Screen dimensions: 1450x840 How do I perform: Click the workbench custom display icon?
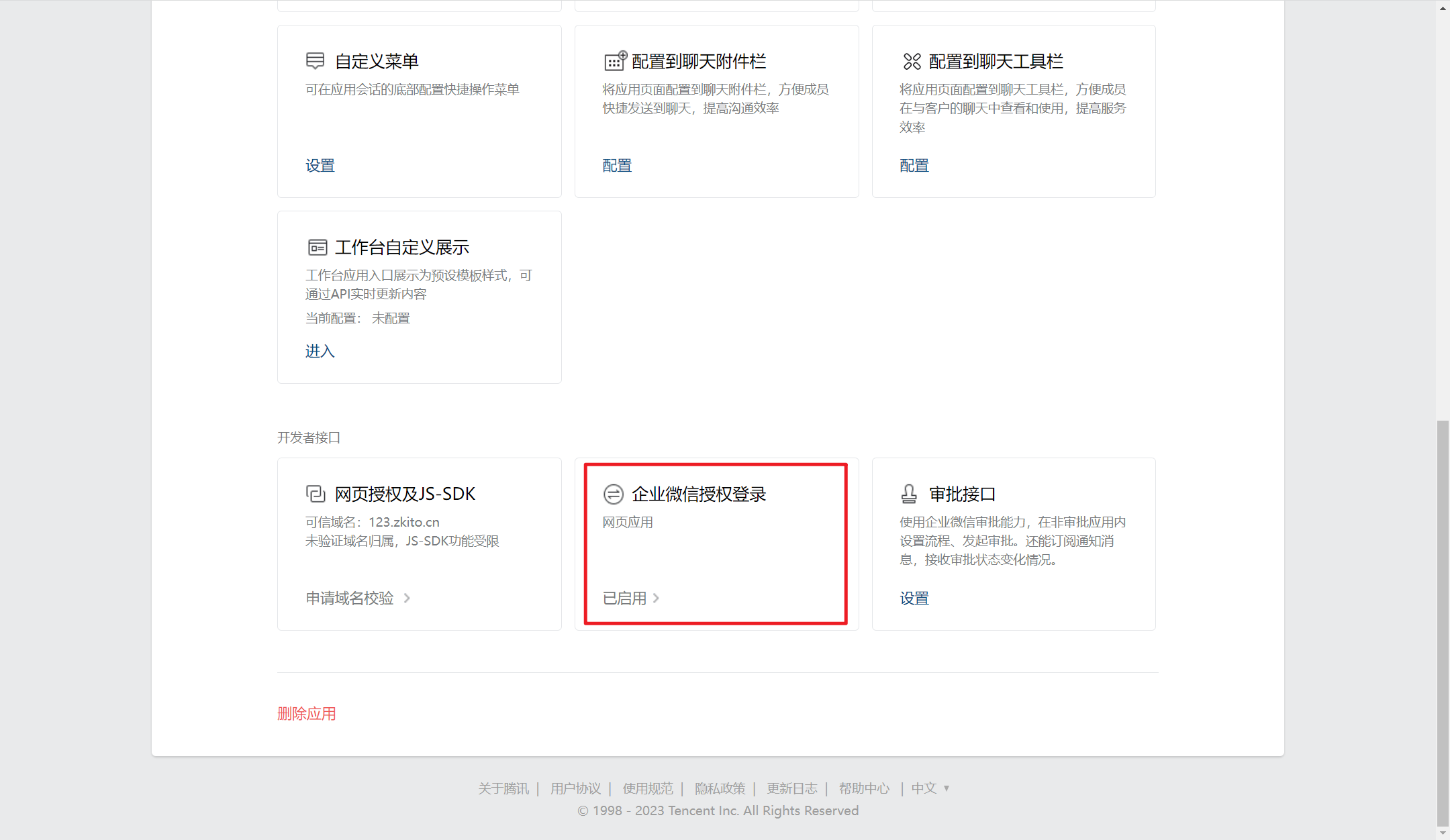[317, 247]
